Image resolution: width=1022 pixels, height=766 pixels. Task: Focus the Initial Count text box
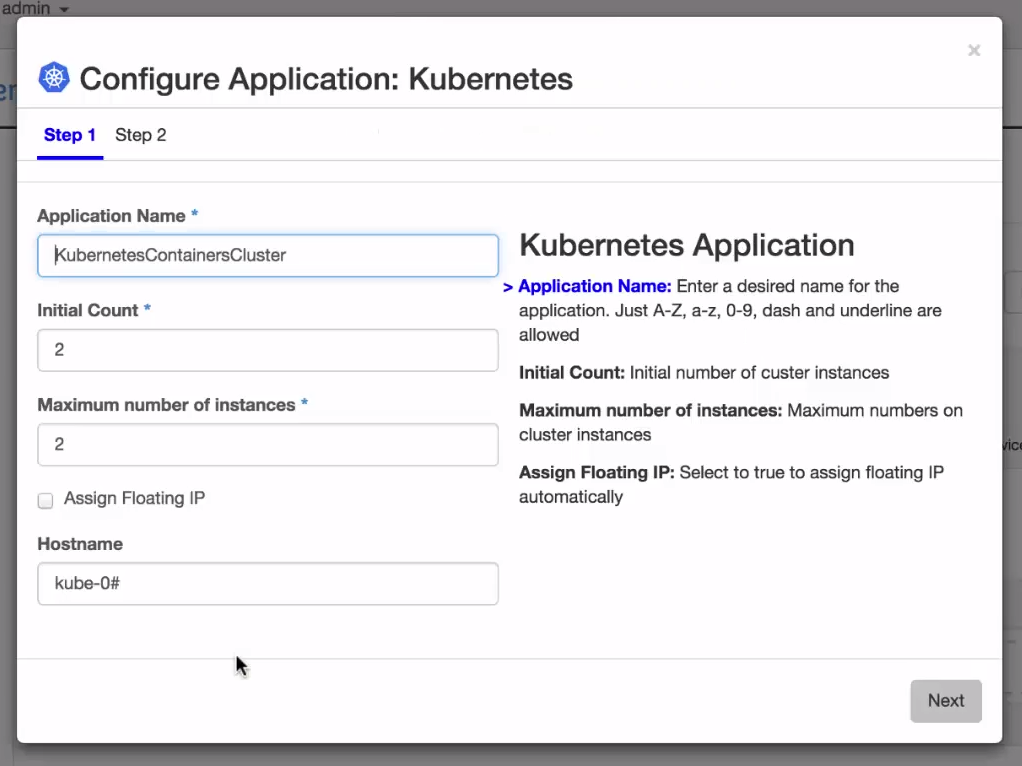[x=268, y=350]
